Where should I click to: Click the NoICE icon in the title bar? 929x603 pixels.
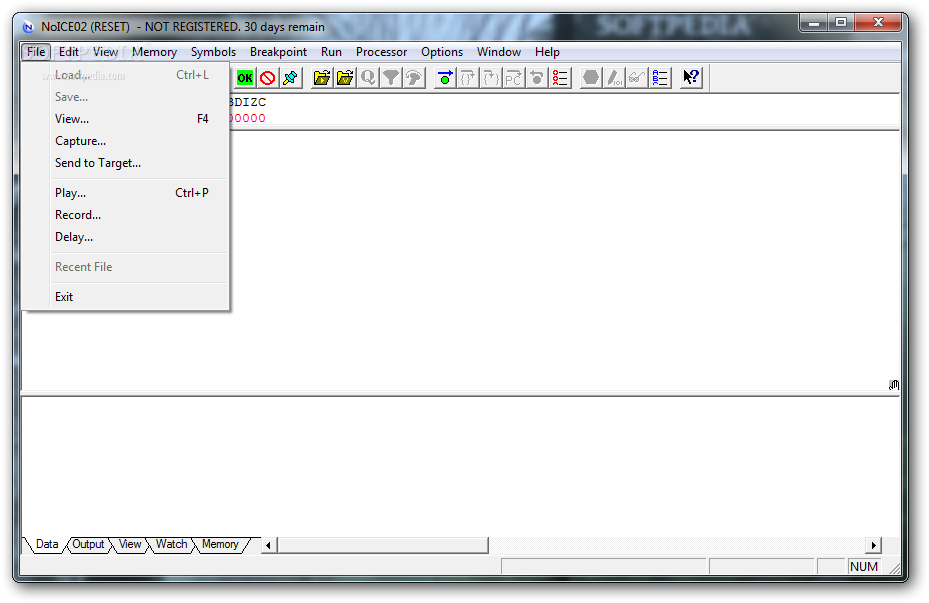click(x=28, y=27)
